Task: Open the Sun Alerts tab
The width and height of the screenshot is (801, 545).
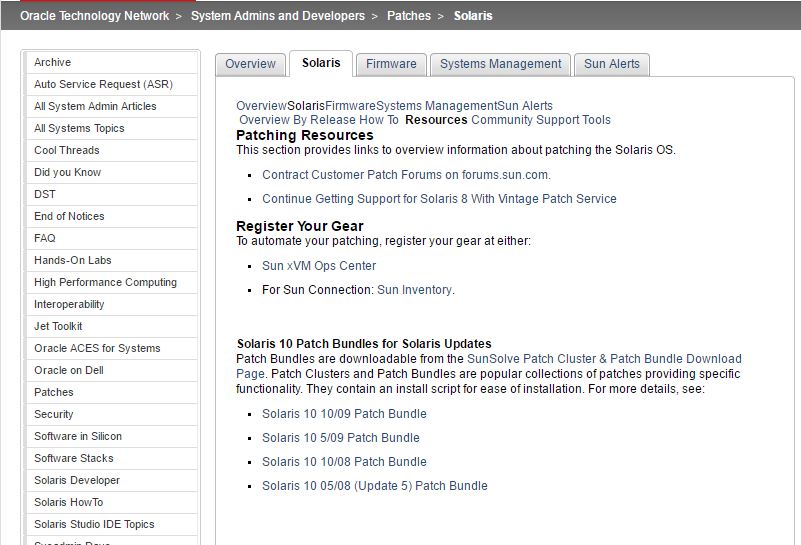Action: (x=612, y=64)
